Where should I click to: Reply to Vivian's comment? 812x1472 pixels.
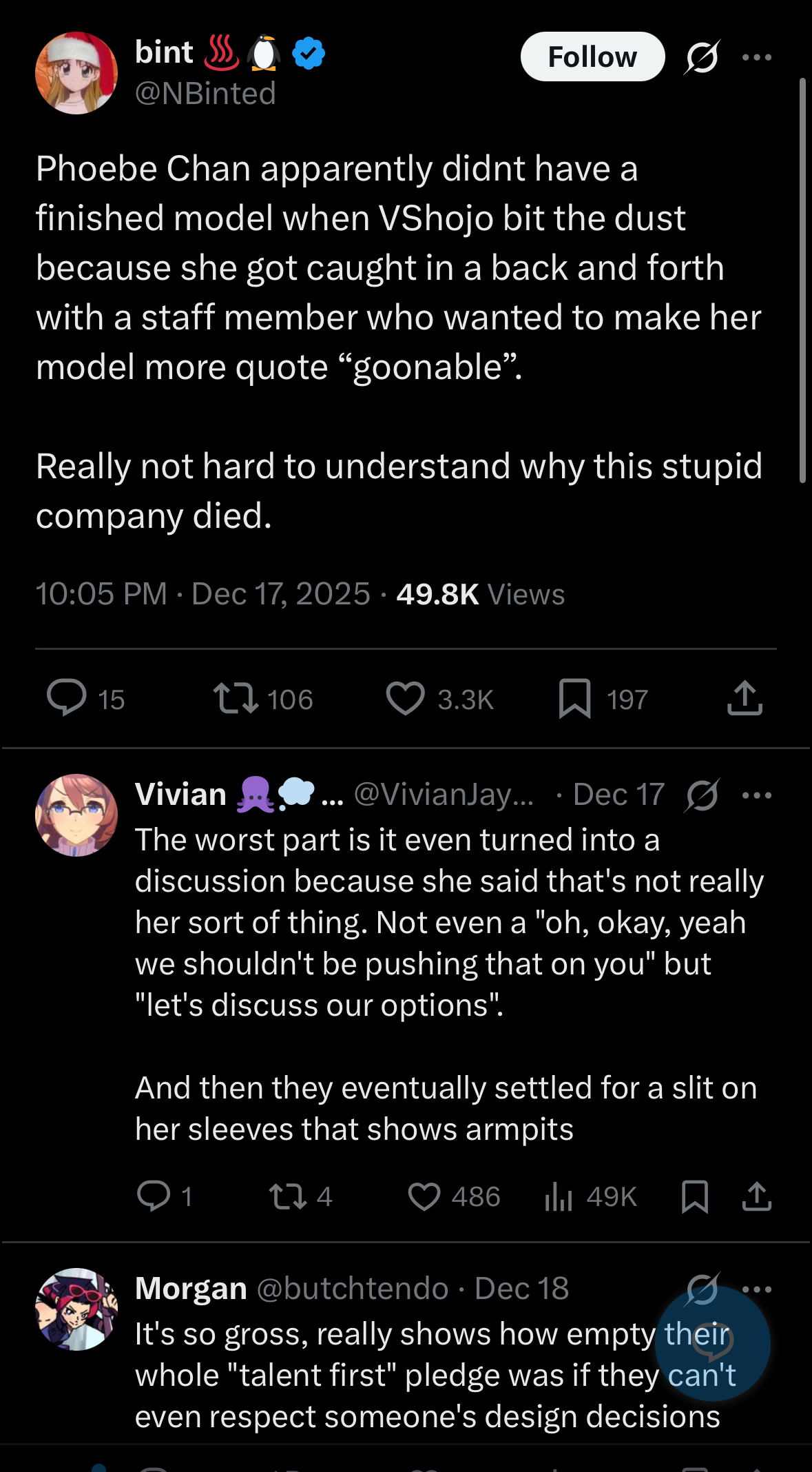click(153, 1196)
